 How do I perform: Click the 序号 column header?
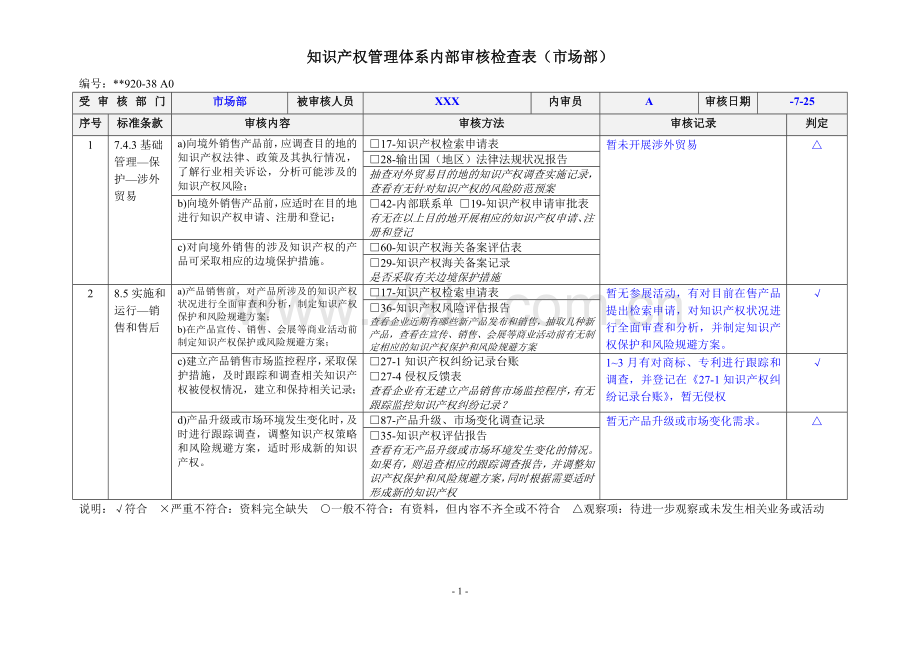[x=90, y=124]
